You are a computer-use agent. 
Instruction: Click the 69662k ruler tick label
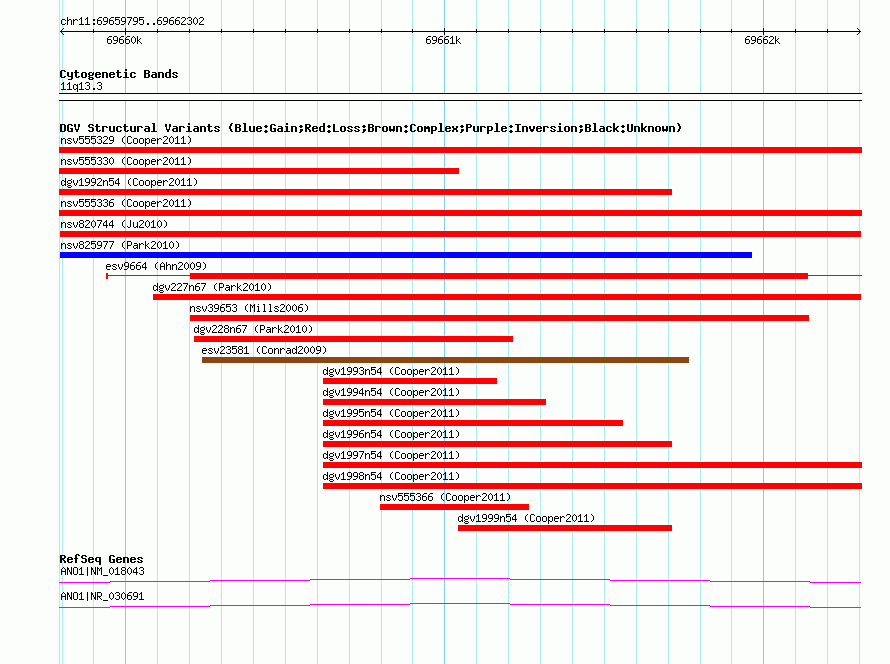pyautogui.click(x=762, y=40)
